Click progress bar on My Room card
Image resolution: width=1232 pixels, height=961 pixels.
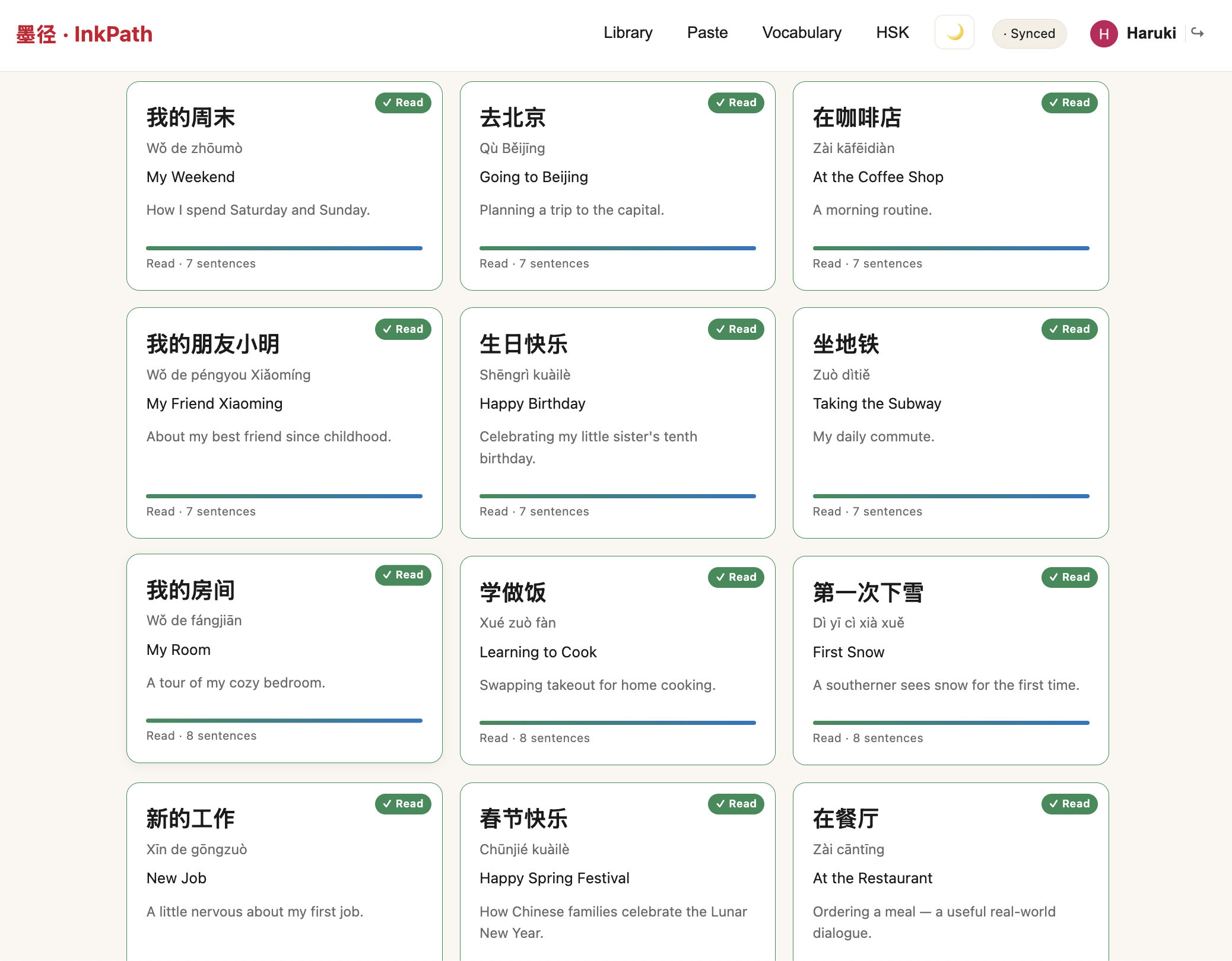tap(284, 720)
